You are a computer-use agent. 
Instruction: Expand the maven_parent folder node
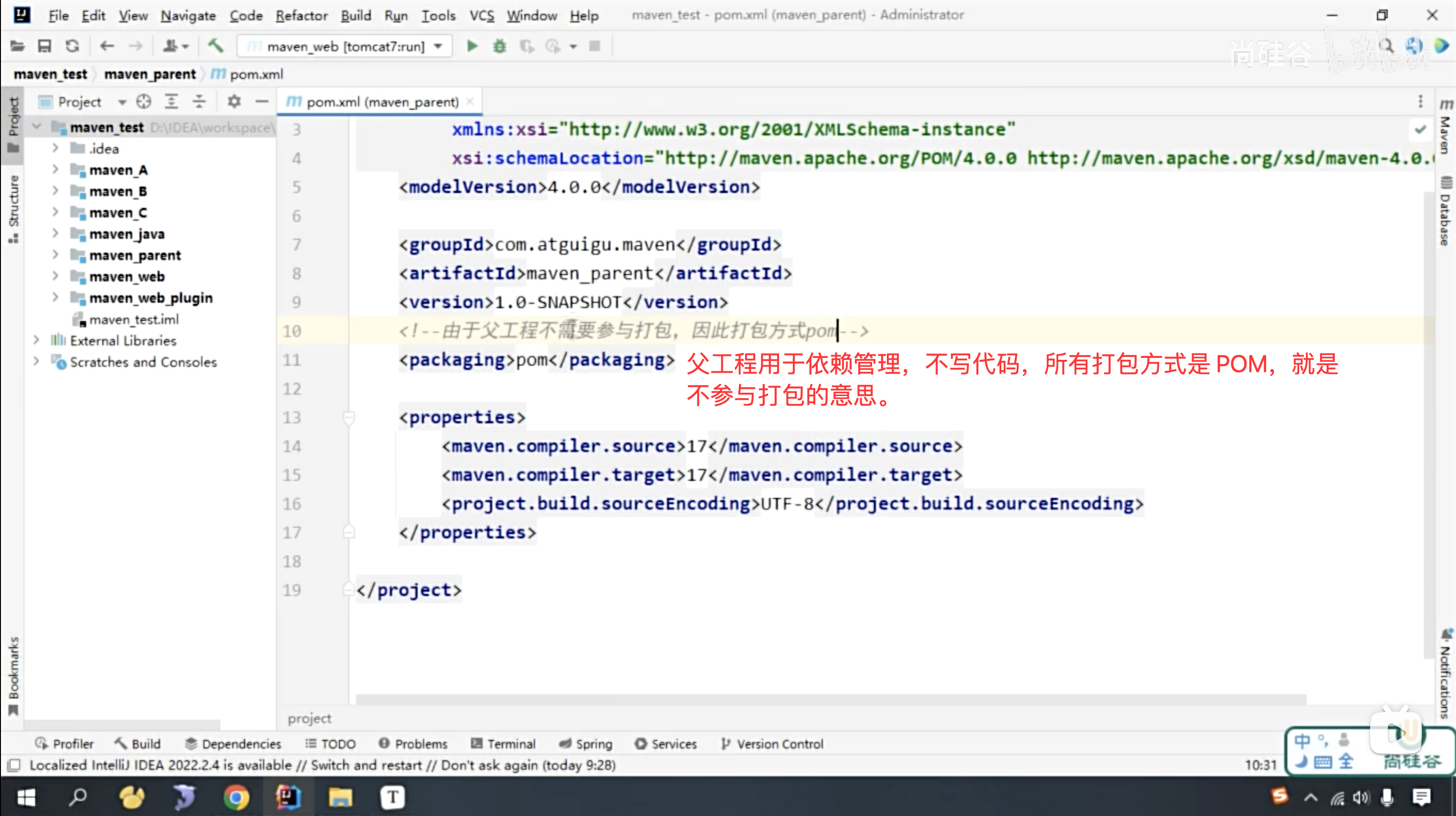(x=55, y=255)
